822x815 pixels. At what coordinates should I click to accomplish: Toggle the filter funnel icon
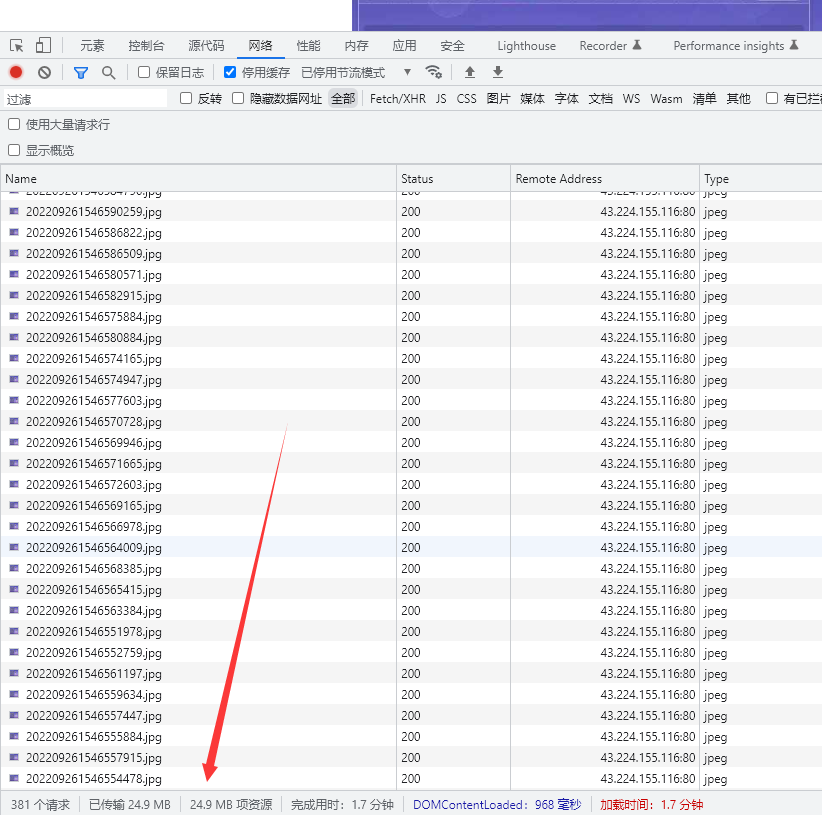(x=81, y=72)
